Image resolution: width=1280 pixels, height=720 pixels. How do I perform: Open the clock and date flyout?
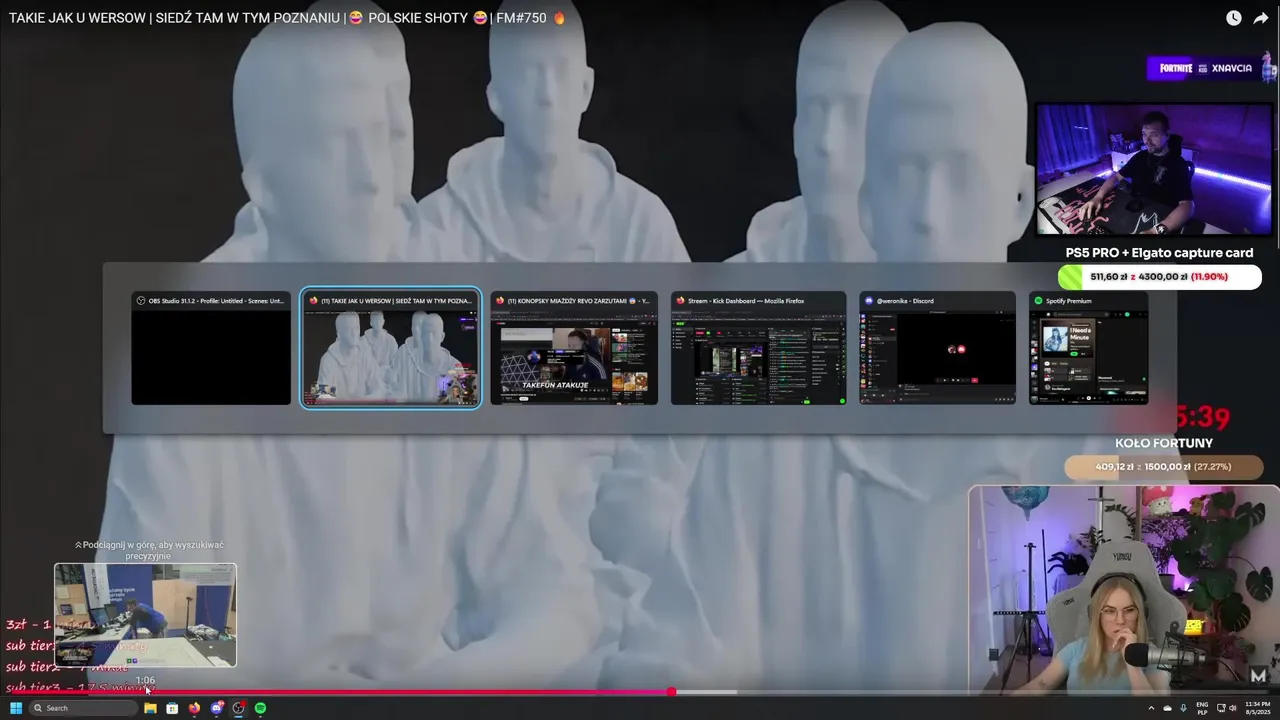pos(1257,708)
